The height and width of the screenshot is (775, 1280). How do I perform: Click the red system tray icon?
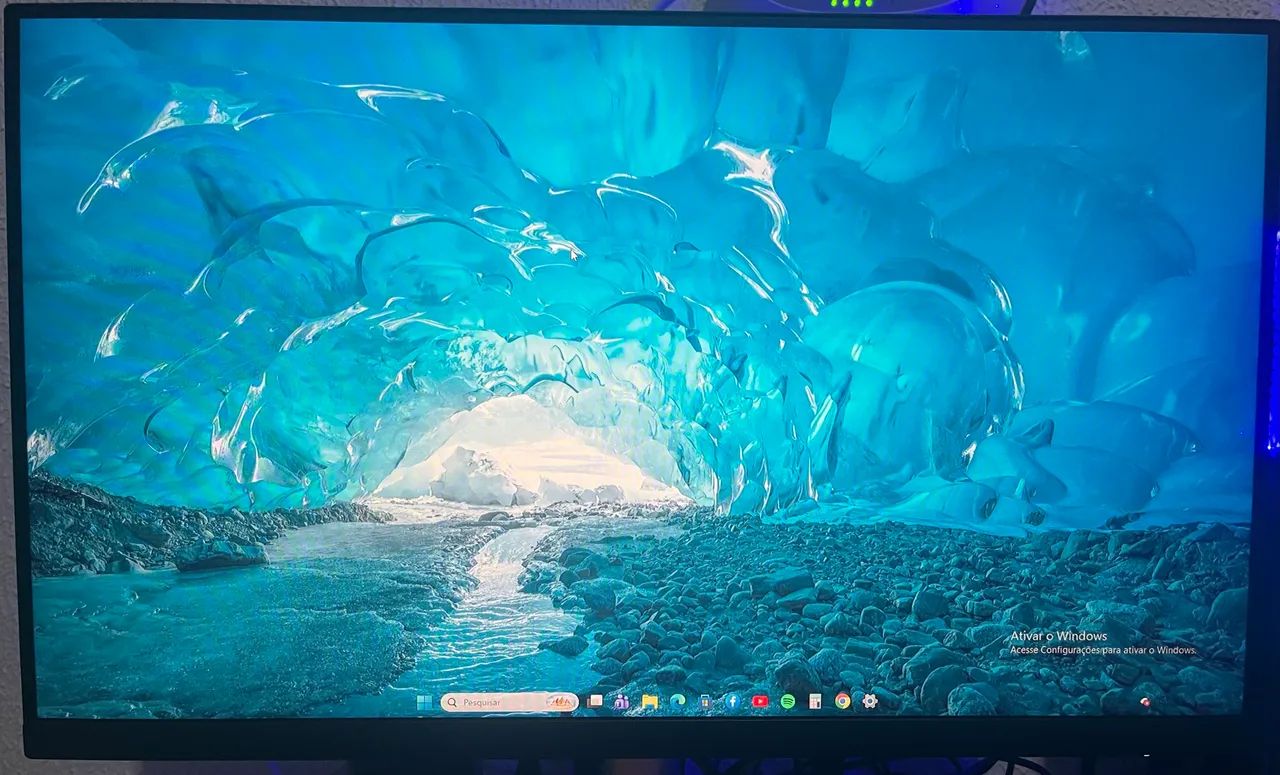1145,702
